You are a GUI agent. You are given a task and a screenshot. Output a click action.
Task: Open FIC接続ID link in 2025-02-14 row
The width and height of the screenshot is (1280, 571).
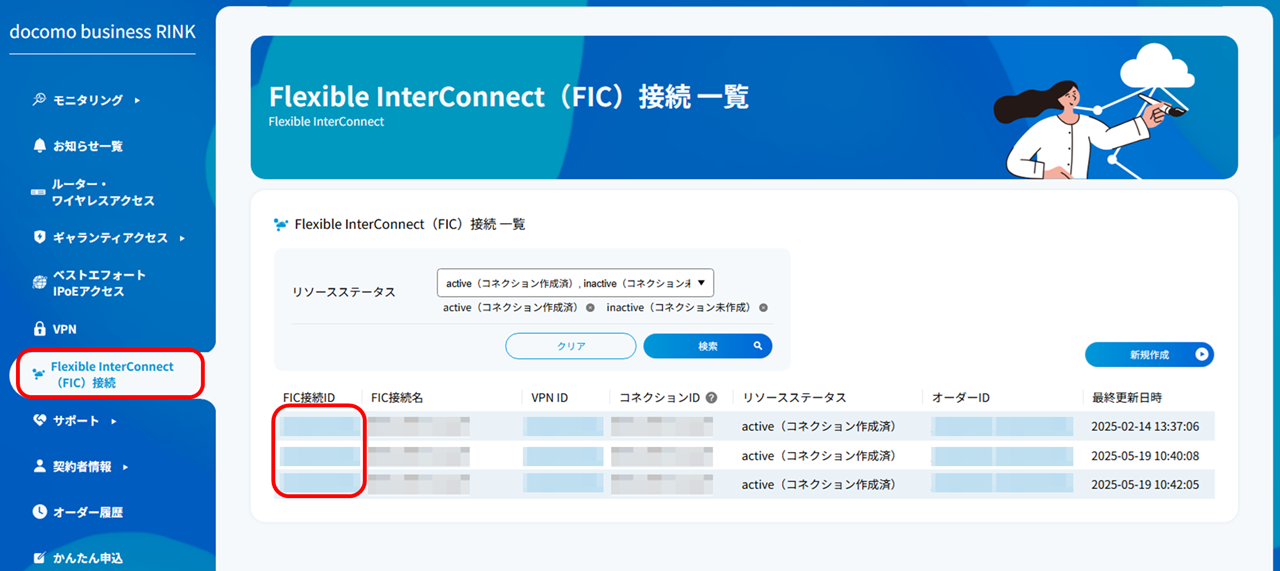click(x=320, y=427)
